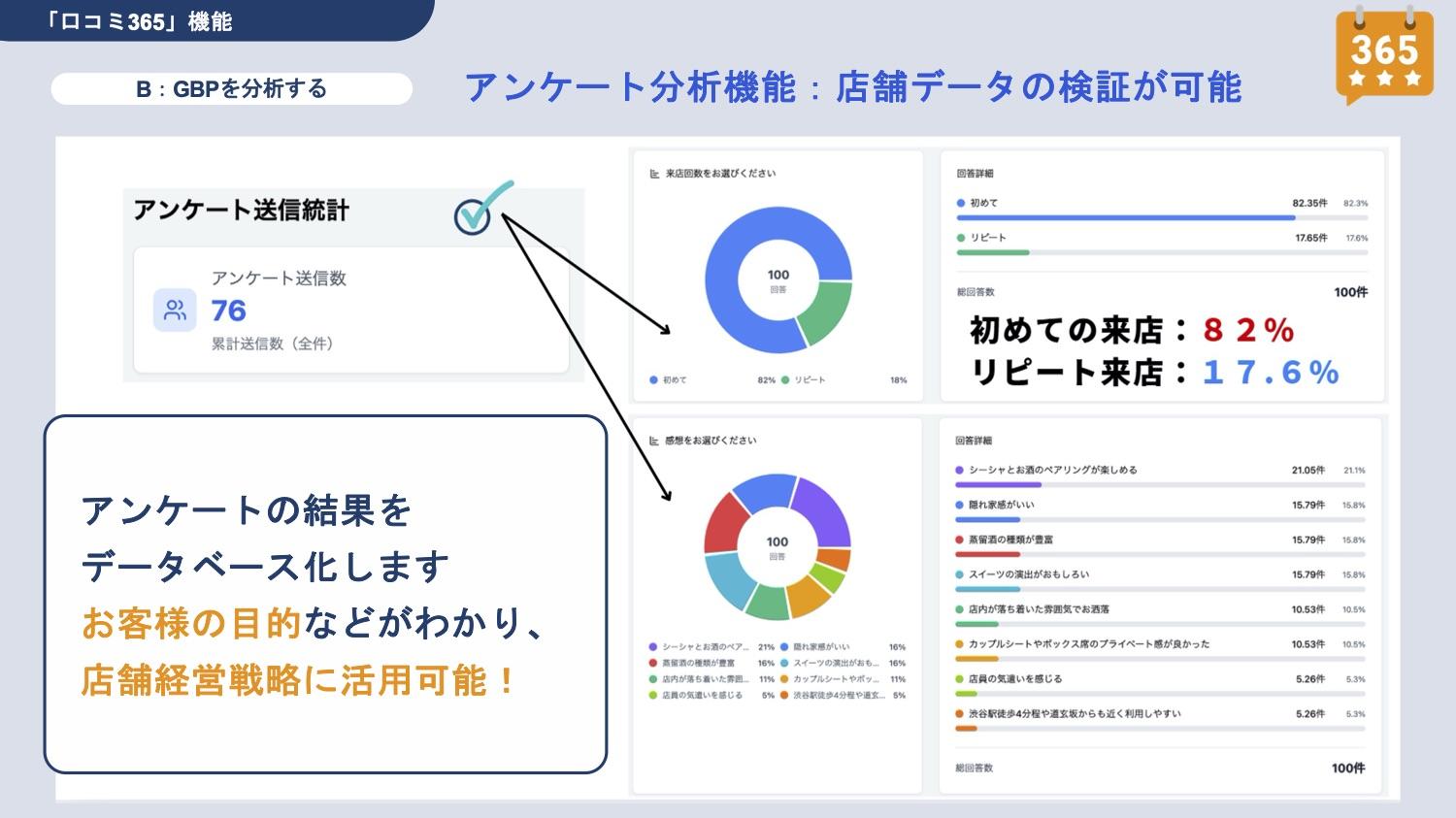The image size is (1456, 818).
Task: Select the B：GBPを分析する pill label
Action: (231, 89)
